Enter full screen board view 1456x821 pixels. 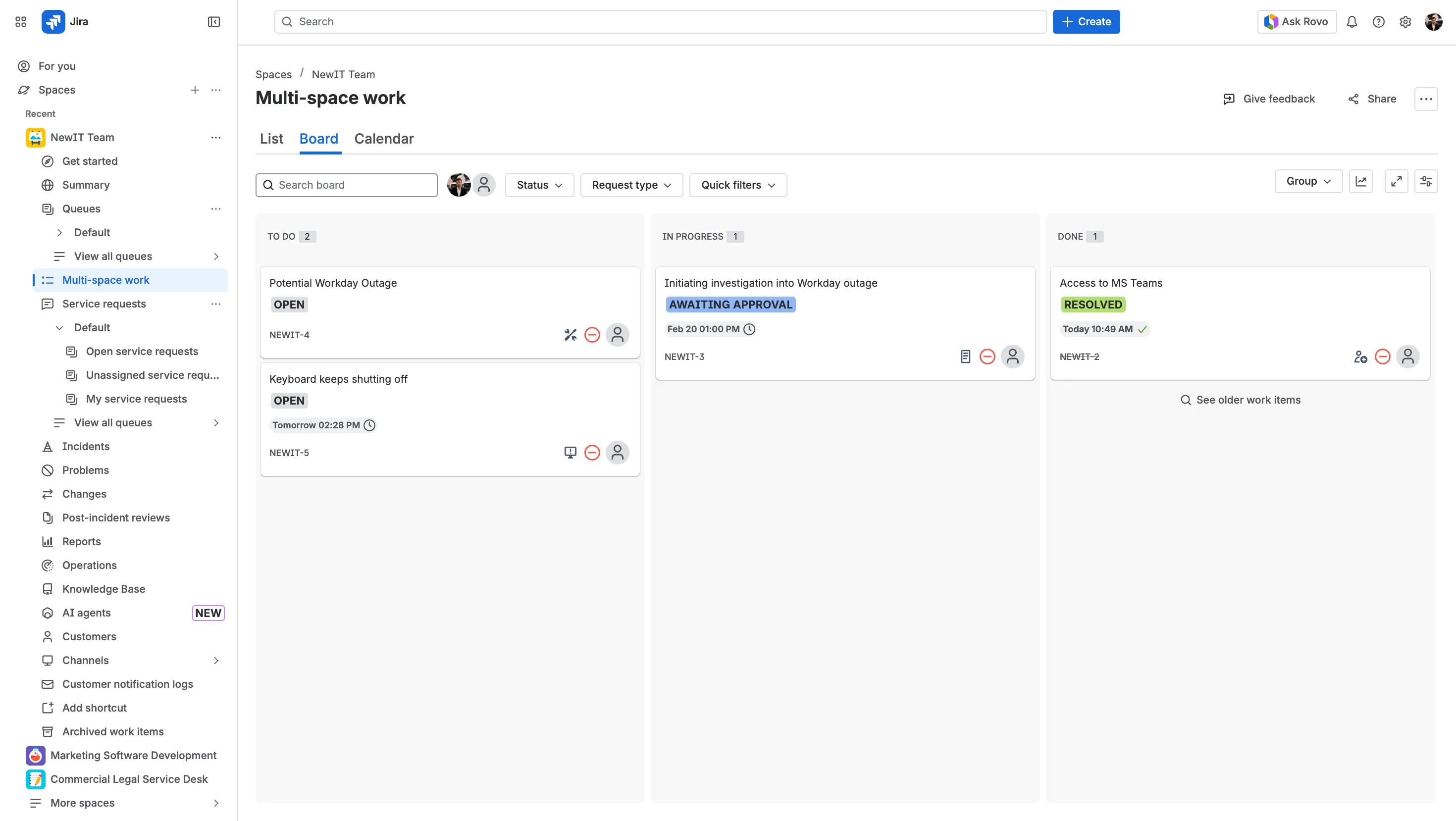pyautogui.click(x=1396, y=181)
